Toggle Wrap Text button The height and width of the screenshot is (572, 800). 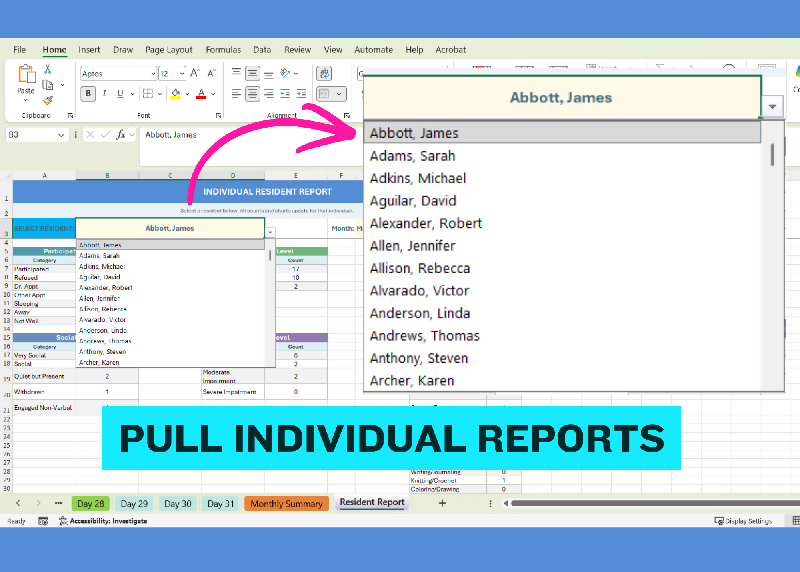(x=324, y=73)
